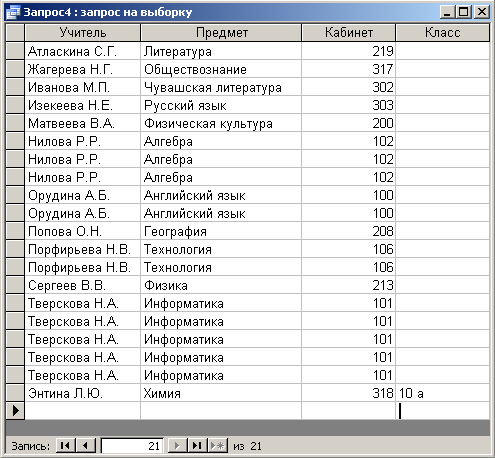495x458 pixels.
Task: Click the Учитель column header
Action: pyautogui.click(x=83, y=33)
